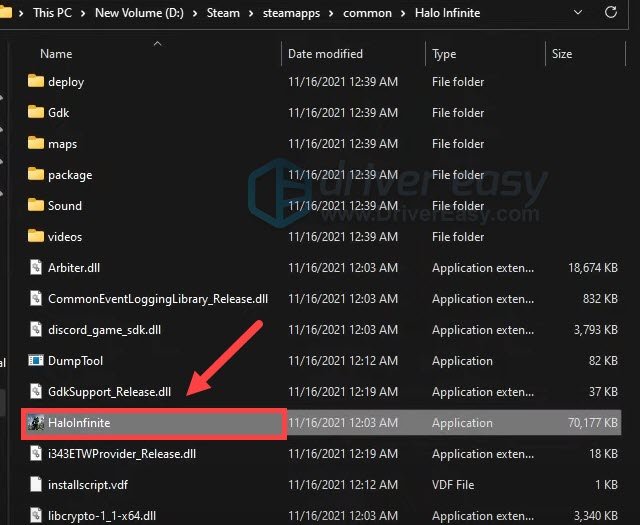Click the videos folder icon
640x525 pixels.
tap(36, 236)
